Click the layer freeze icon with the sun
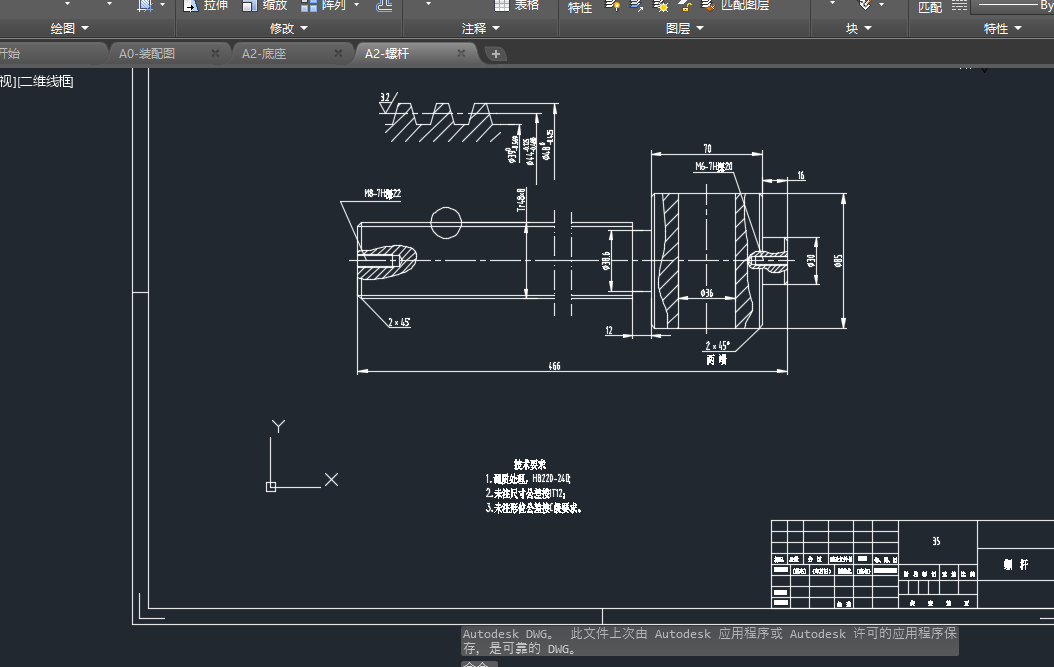The width and height of the screenshot is (1054, 667). [x=661, y=5]
